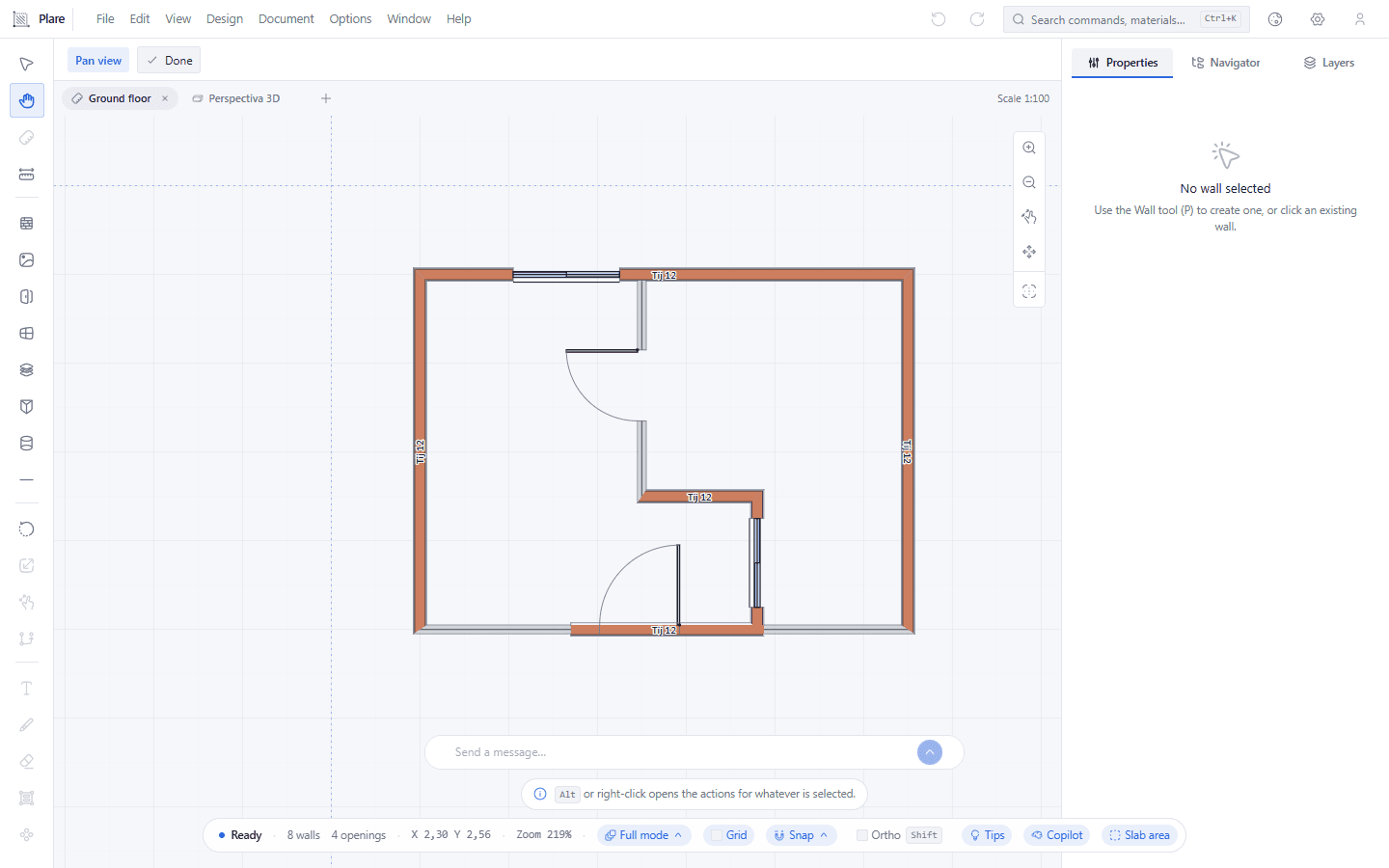Toggle the Tips button

click(x=987, y=835)
